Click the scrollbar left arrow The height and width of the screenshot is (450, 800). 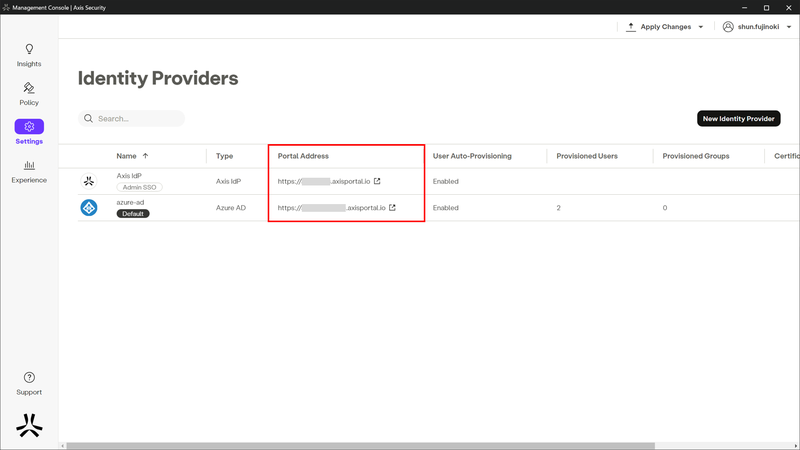[x=63, y=446]
